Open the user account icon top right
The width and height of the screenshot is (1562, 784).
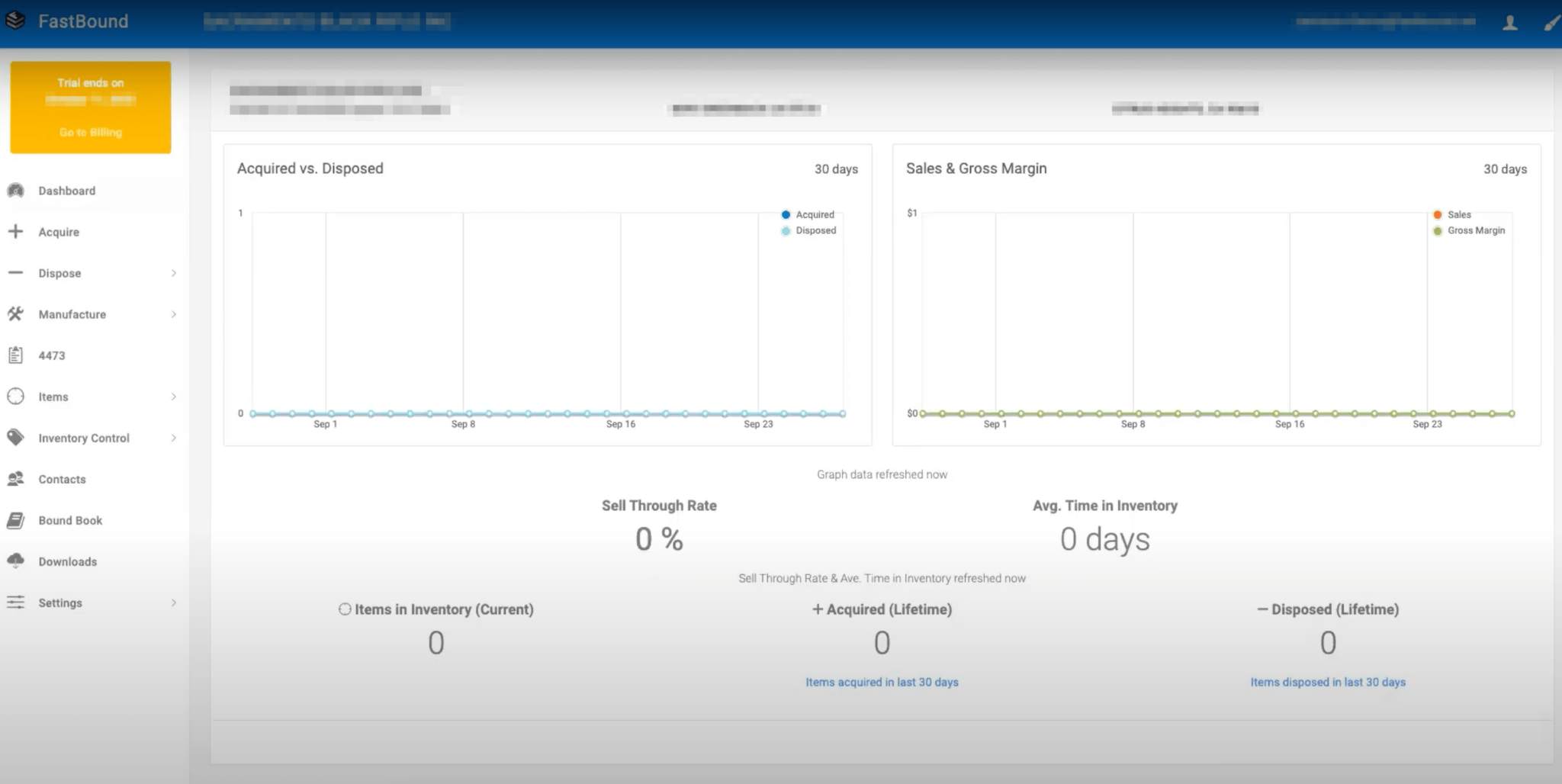[x=1511, y=22]
